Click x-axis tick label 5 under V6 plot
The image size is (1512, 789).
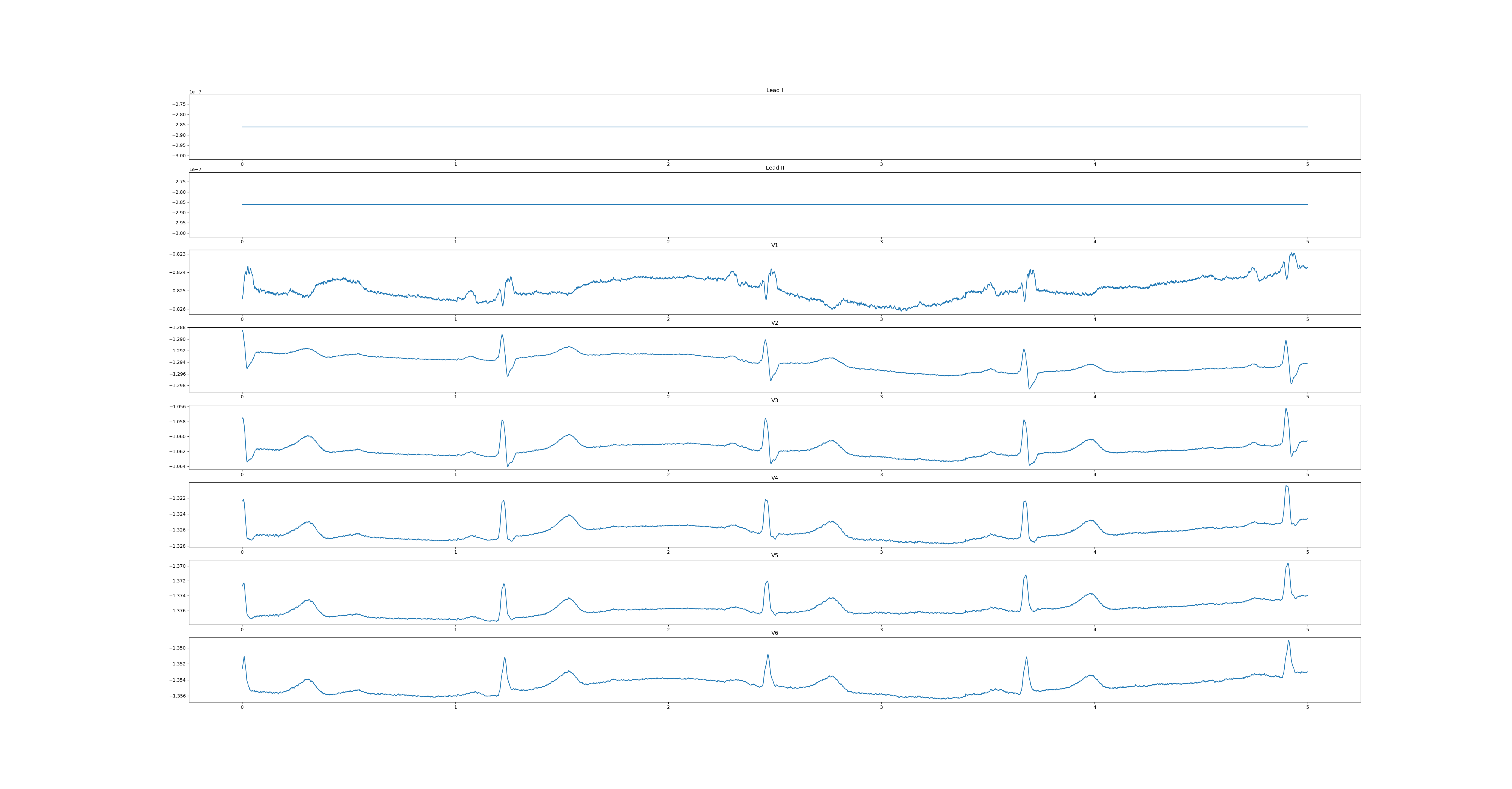[1307, 707]
